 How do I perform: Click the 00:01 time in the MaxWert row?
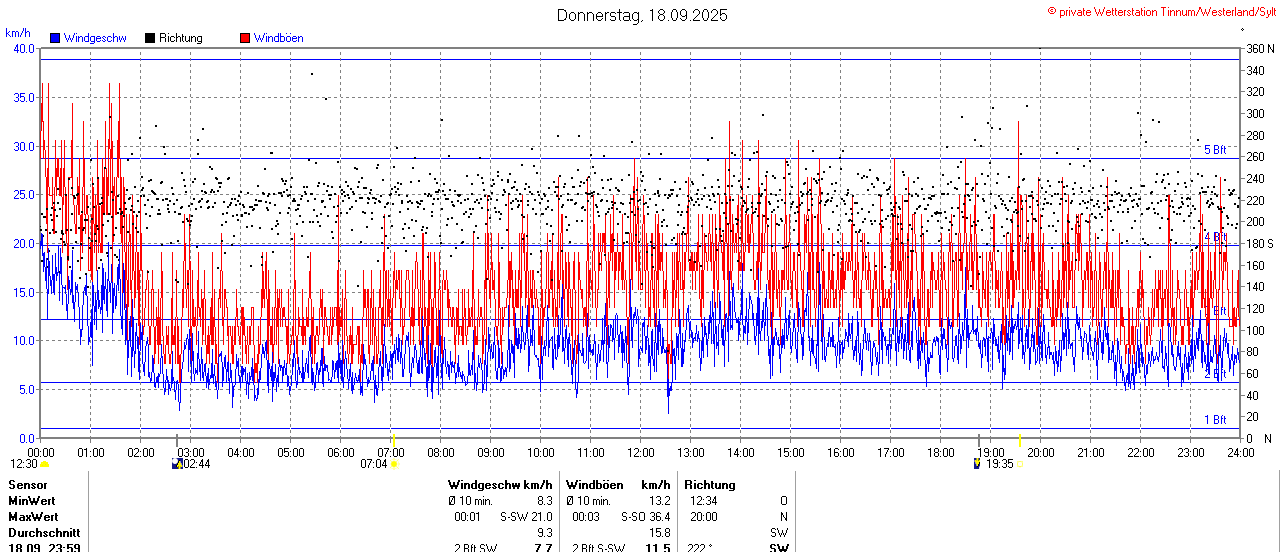tap(468, 517)
